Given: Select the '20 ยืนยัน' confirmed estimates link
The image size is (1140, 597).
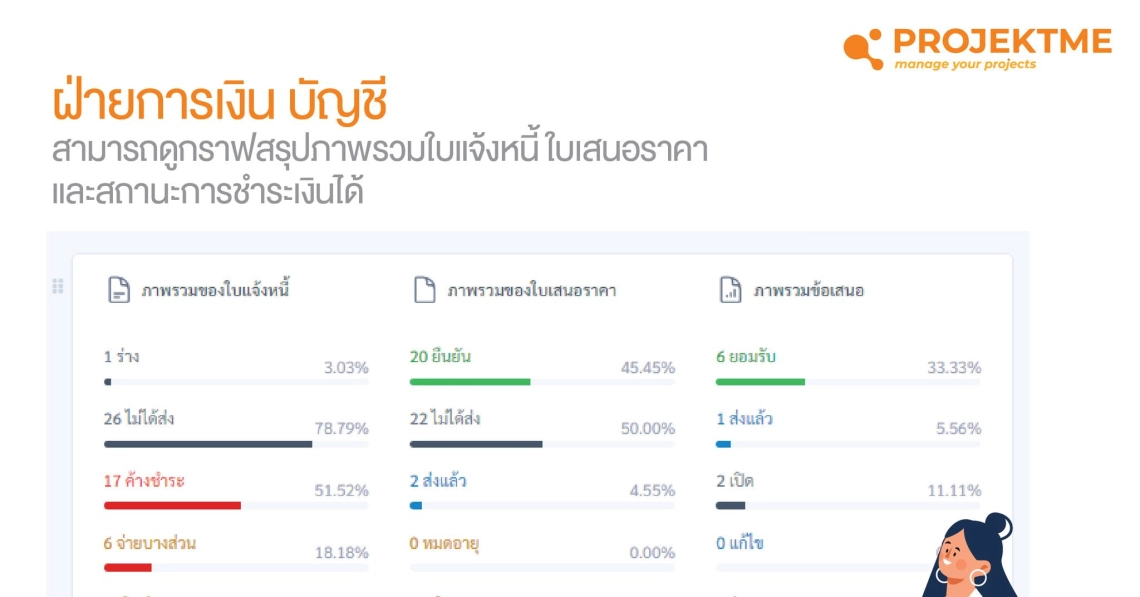Looking at the screenshot, I should 440,357.
